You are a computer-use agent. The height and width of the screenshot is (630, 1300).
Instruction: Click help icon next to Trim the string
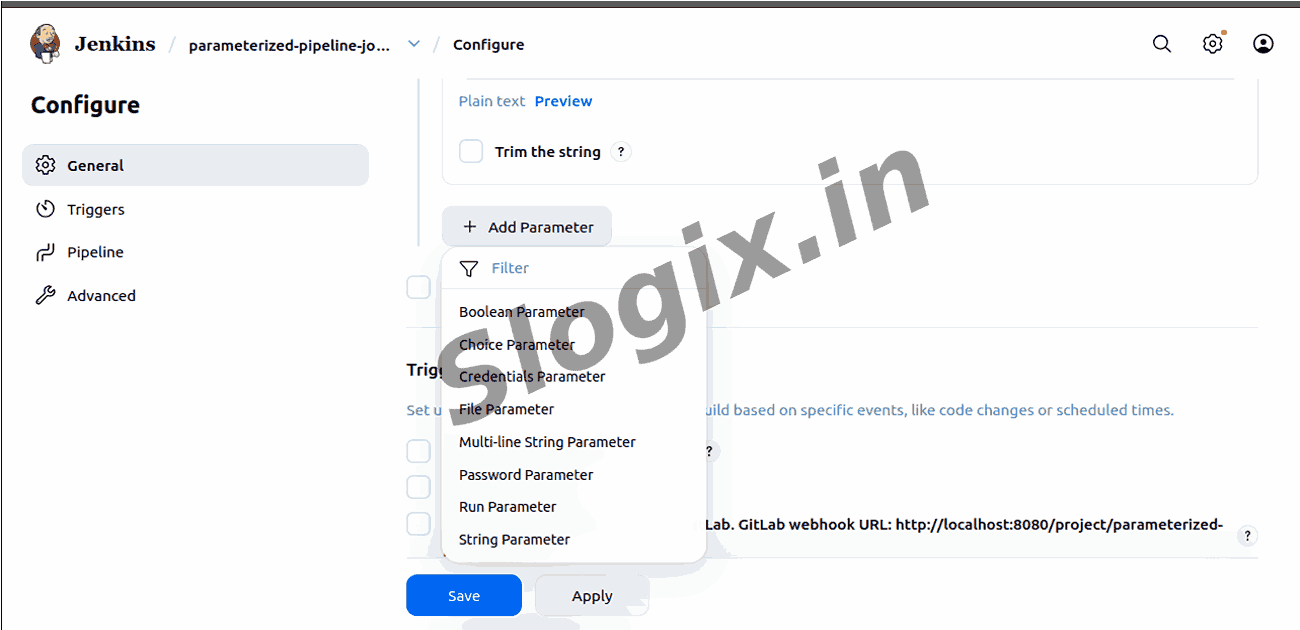click(621, 152)
